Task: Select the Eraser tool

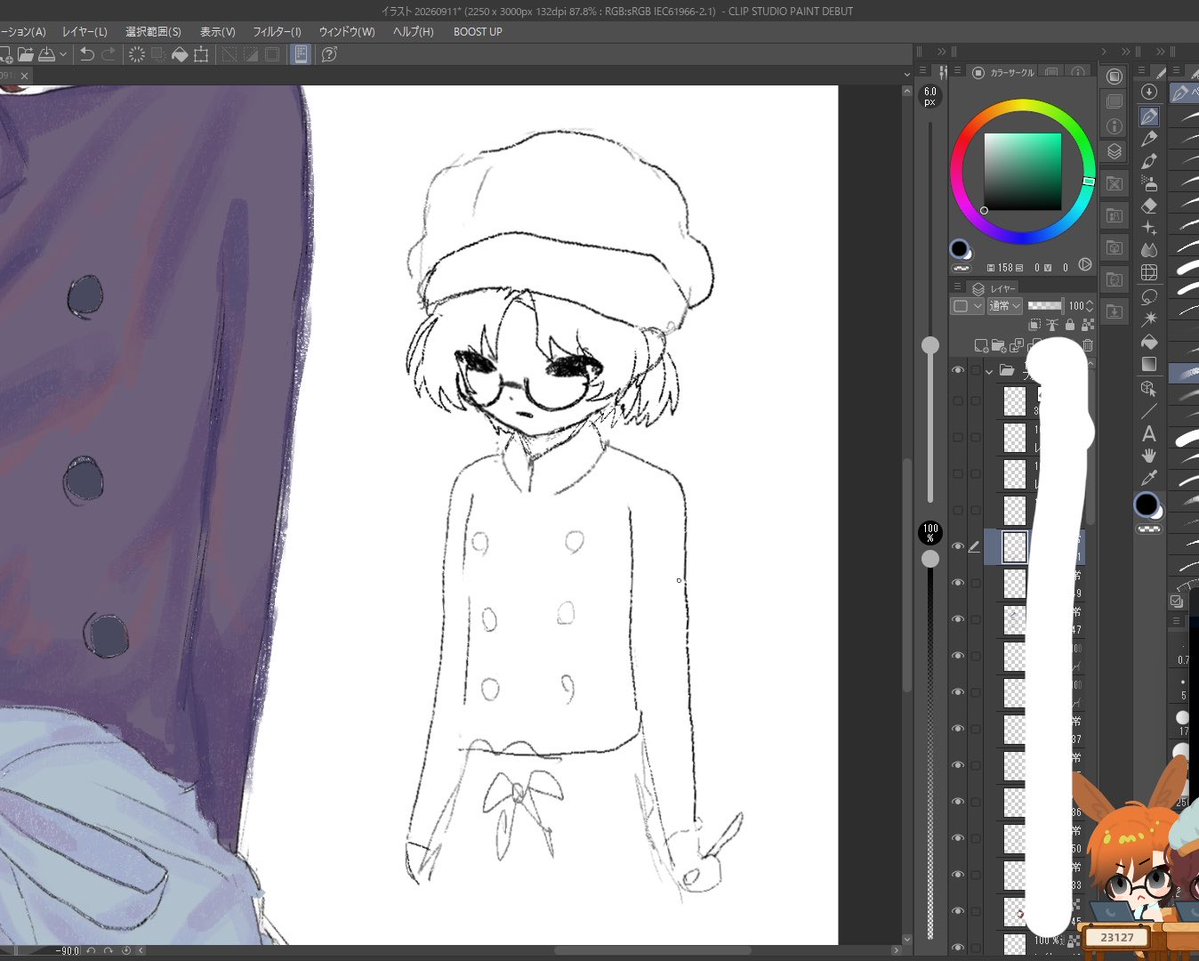Action: [x=1149, y=206]
